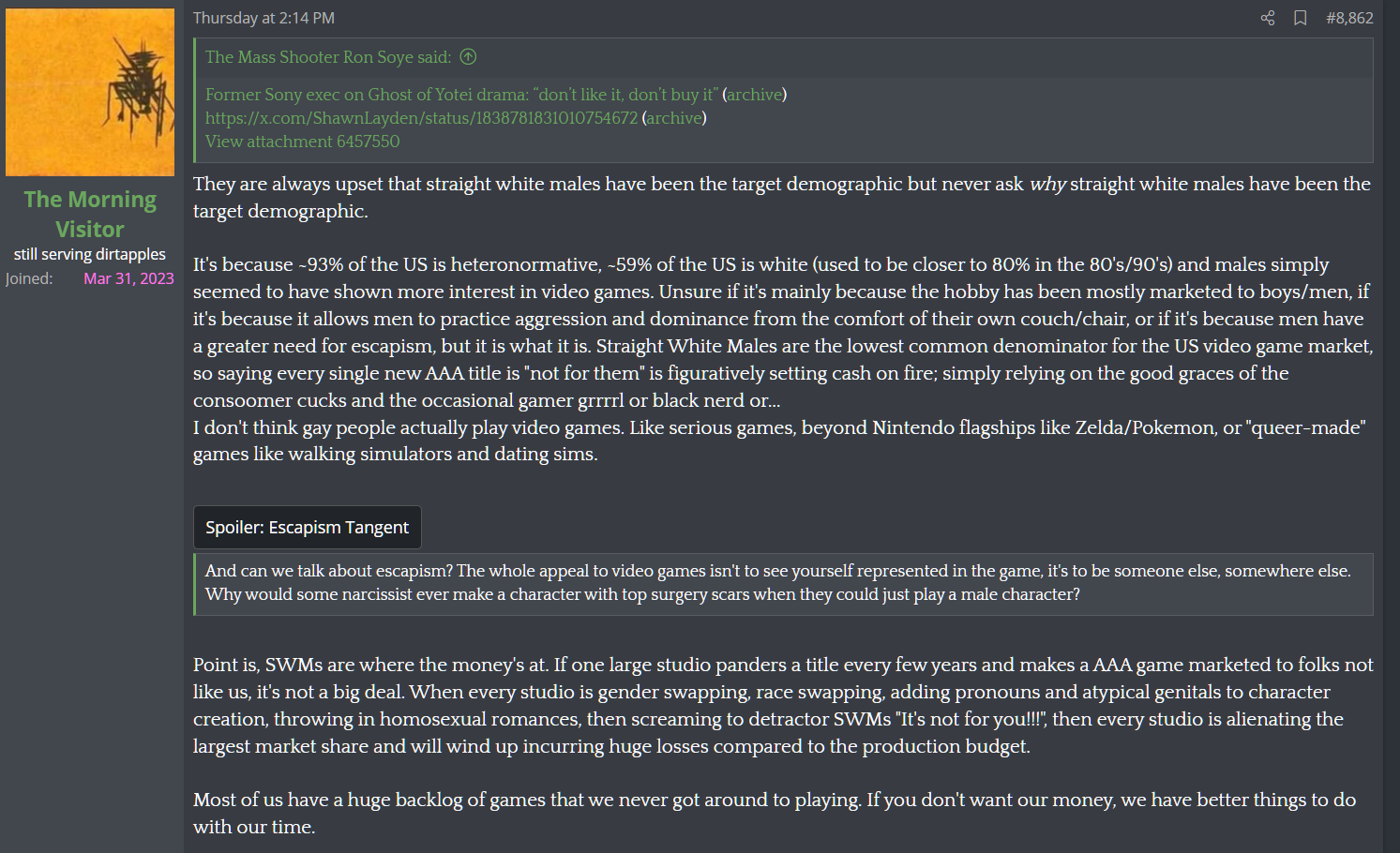Open the first archive link after article title

755,95
